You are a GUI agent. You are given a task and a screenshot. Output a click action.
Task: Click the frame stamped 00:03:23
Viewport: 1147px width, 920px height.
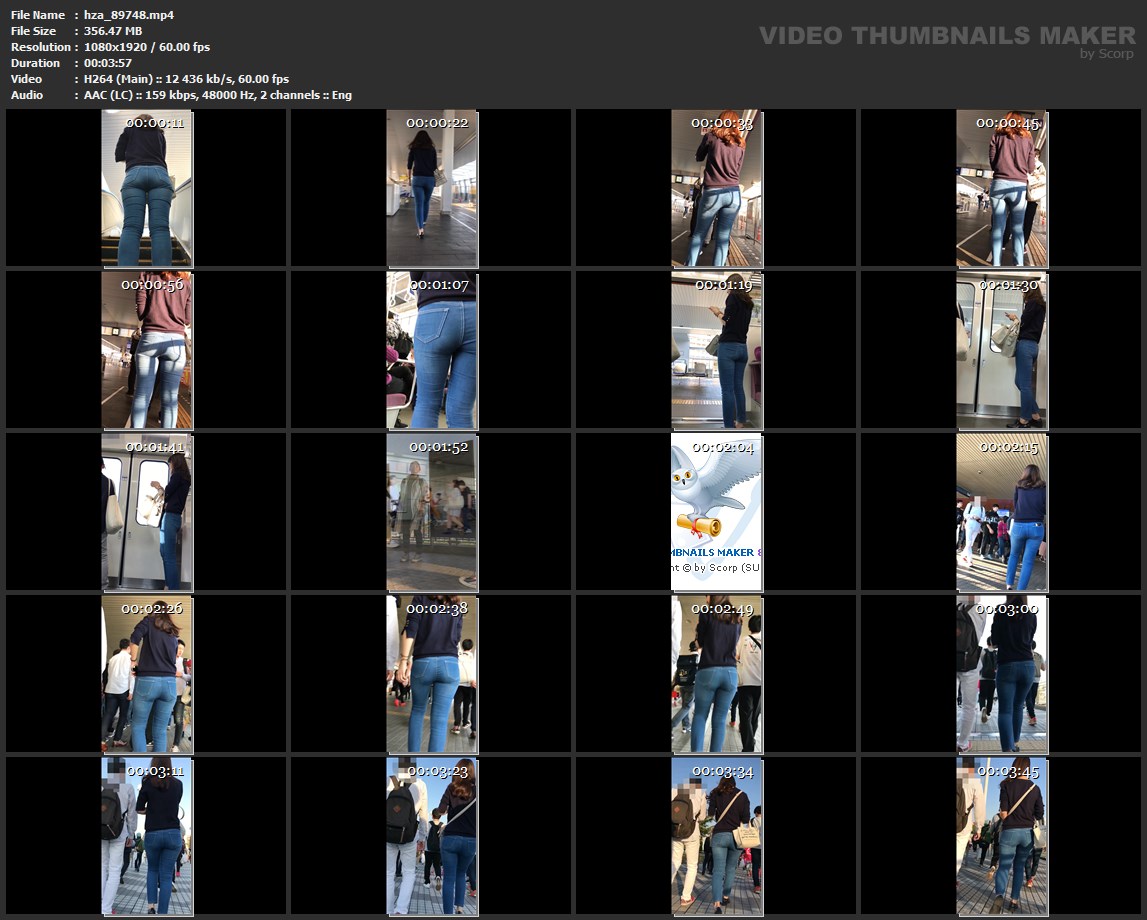click(x=432, y=836)
